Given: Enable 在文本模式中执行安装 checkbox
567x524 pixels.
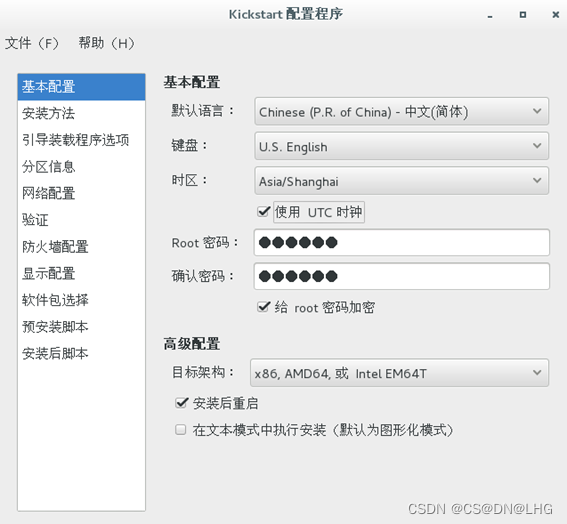Looking at the screenshot, I should [x=180, y=430].
